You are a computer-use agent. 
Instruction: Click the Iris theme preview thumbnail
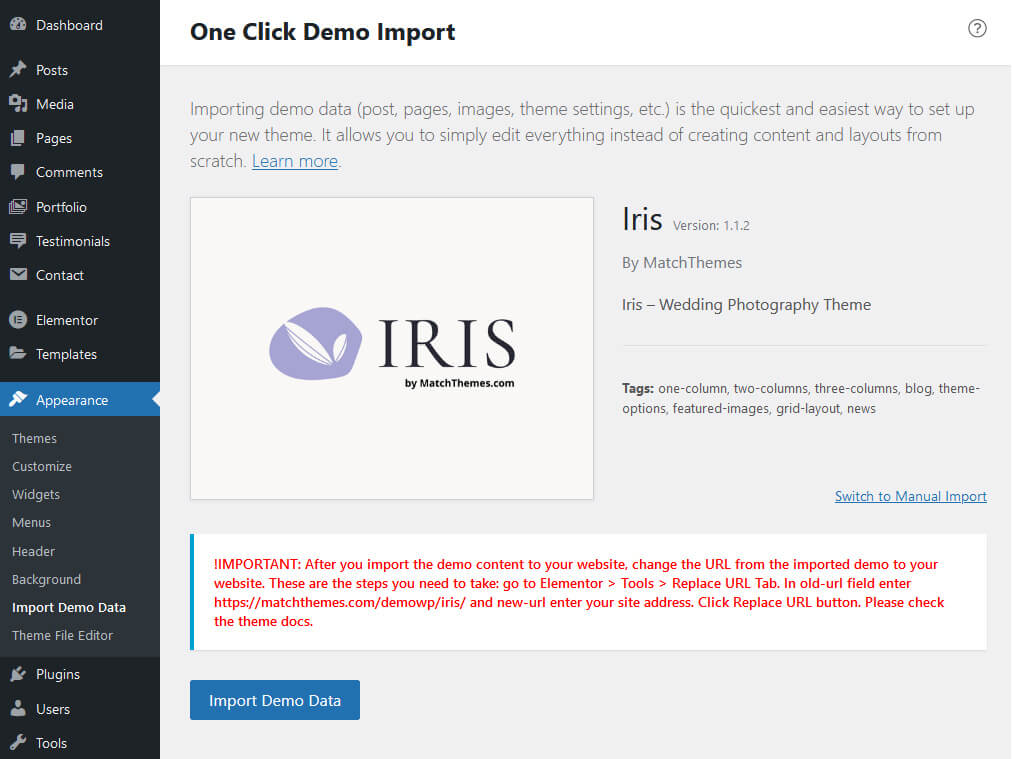point(391,348)
